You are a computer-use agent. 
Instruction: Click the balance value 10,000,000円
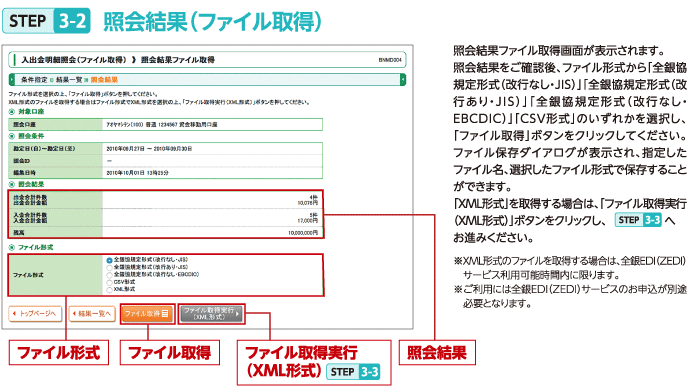coord(303,233)
